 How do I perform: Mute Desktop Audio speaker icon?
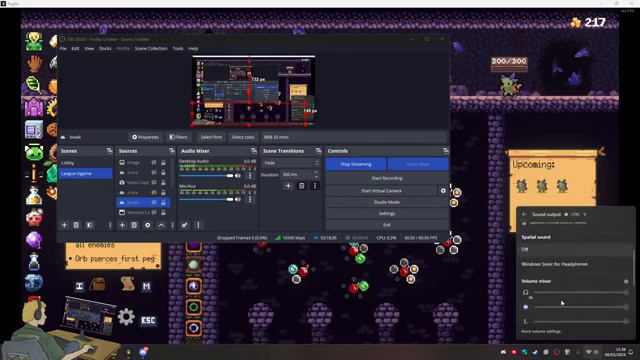click(238, 176)
